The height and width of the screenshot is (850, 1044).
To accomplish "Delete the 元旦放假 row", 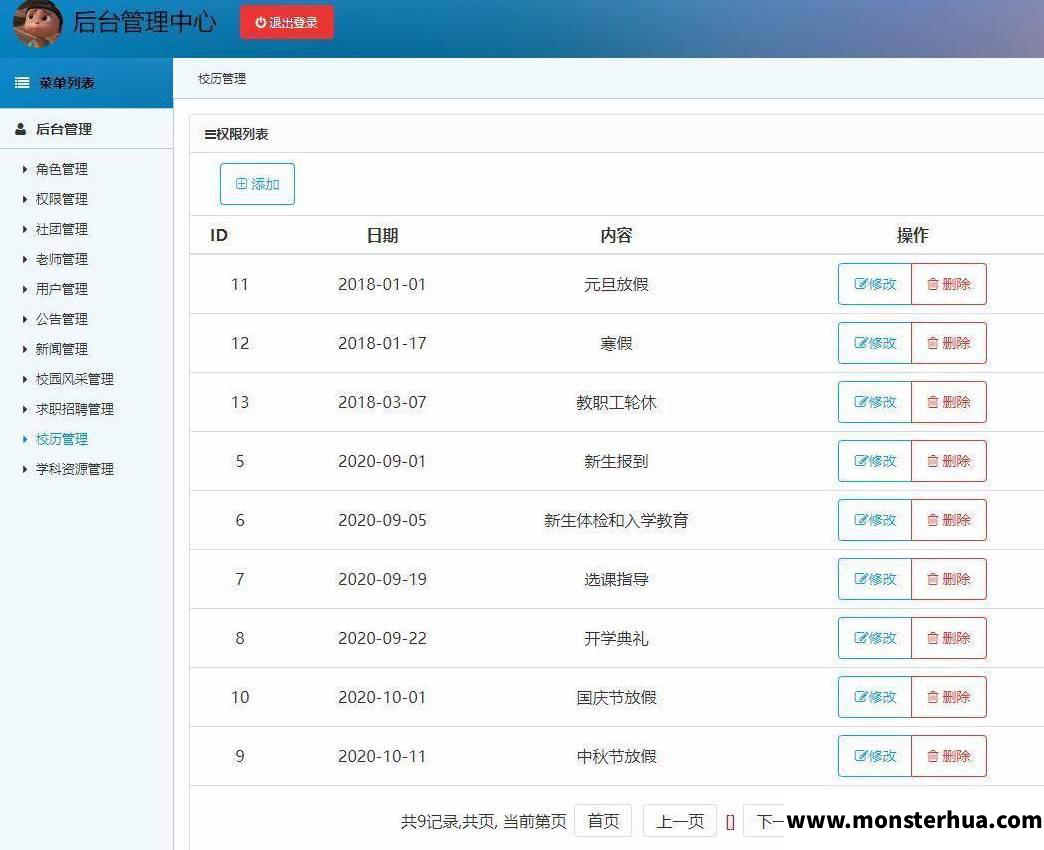I will click(x=949, y=284).
